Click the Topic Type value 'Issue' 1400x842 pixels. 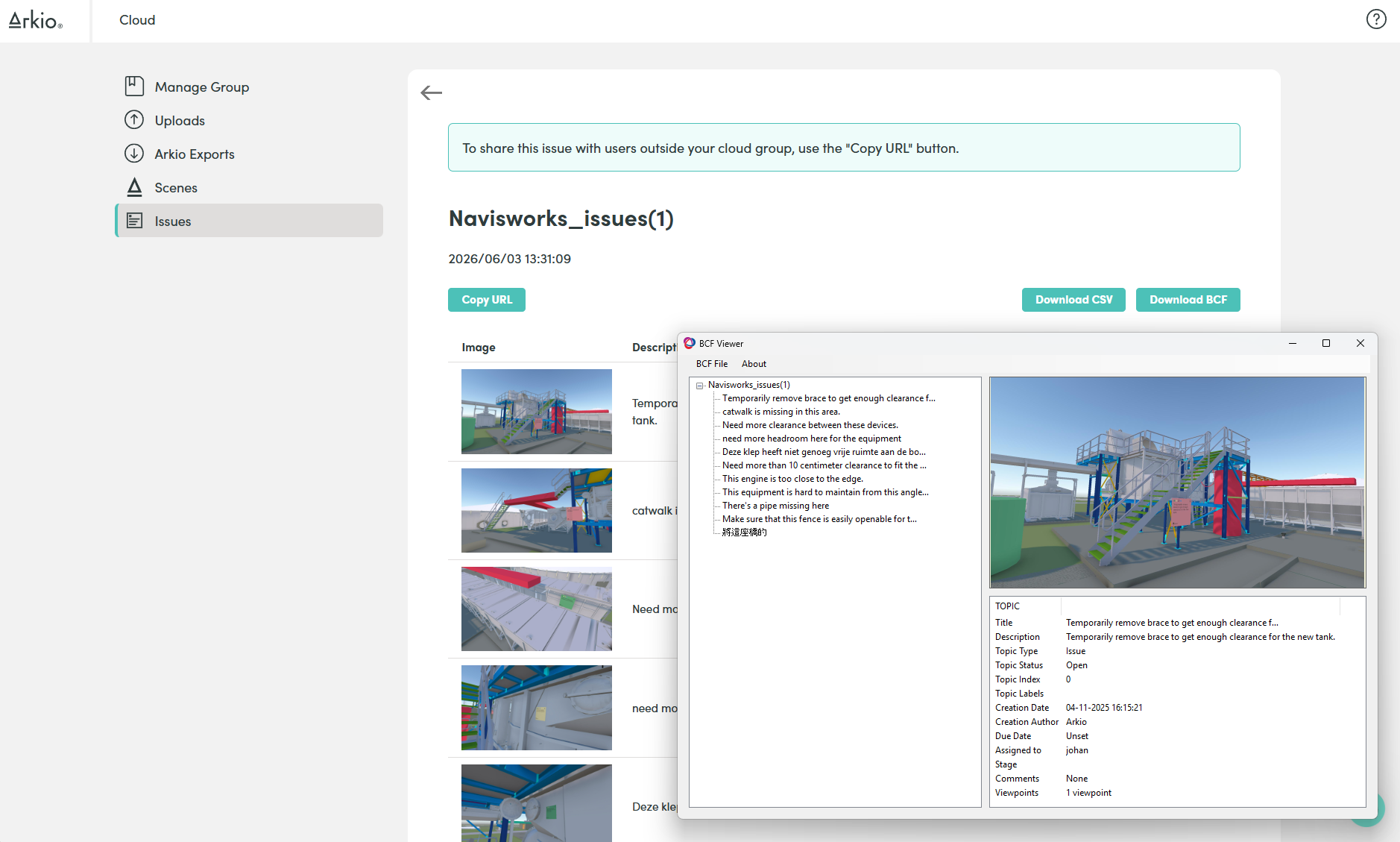(x=1076, y=651)
